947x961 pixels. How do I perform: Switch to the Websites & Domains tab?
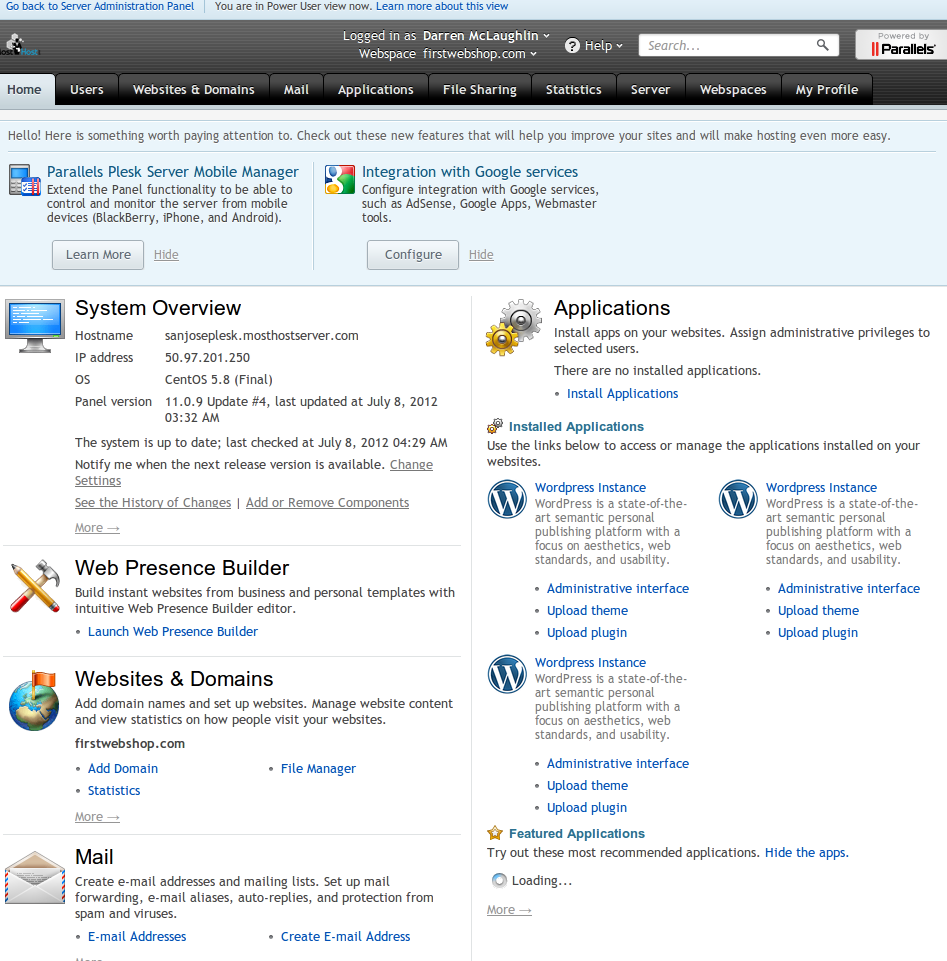[193, 90]
